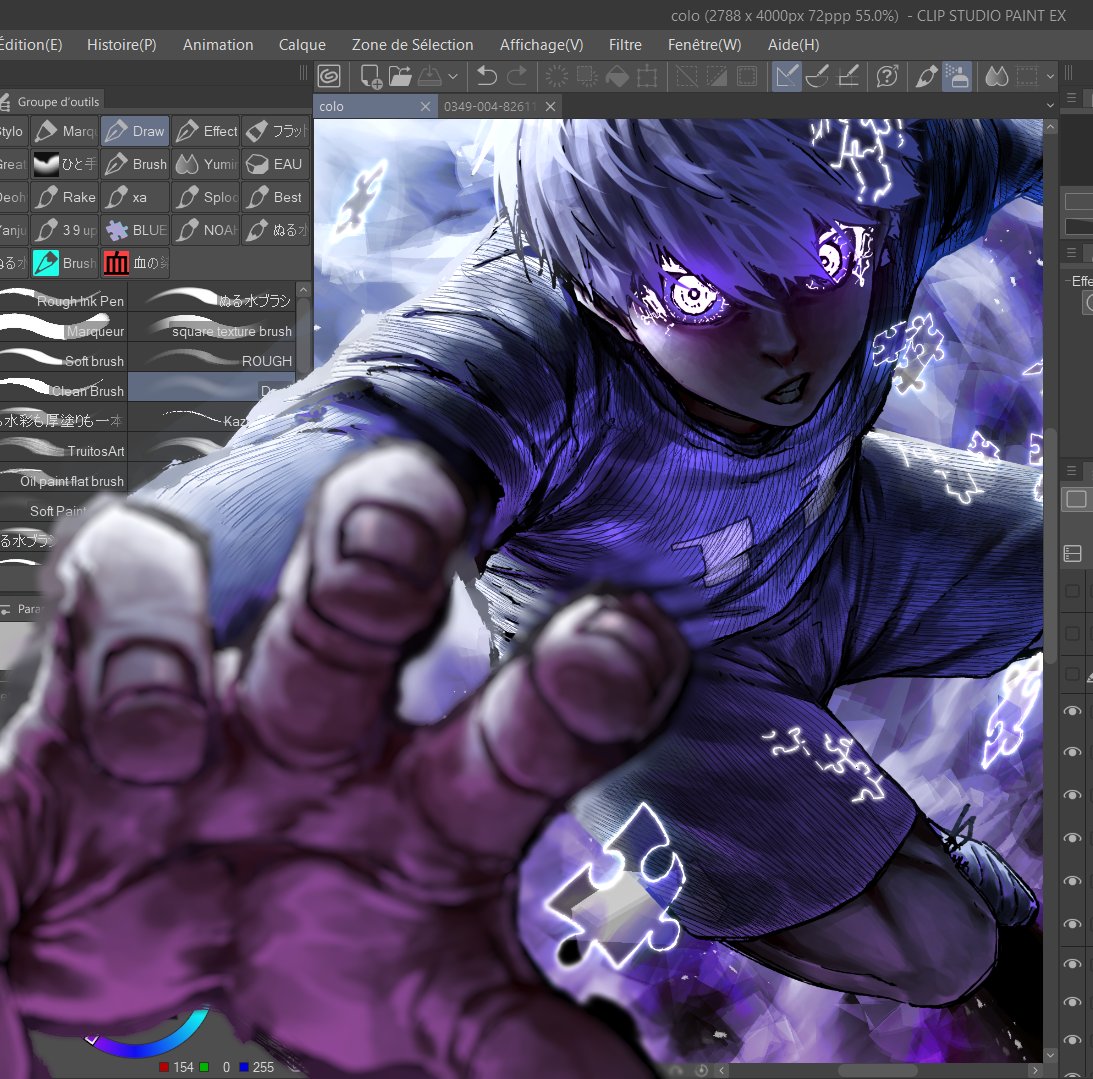Hide the topmost layer showing an eye icon

click(x=1072, y=710)
